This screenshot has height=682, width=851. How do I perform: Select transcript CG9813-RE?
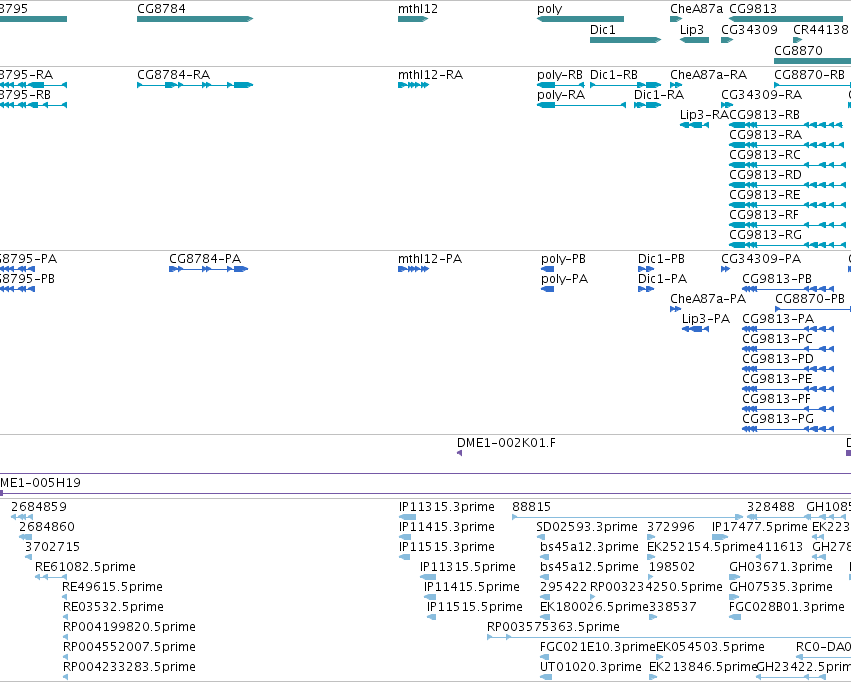[x=788, y=205]
